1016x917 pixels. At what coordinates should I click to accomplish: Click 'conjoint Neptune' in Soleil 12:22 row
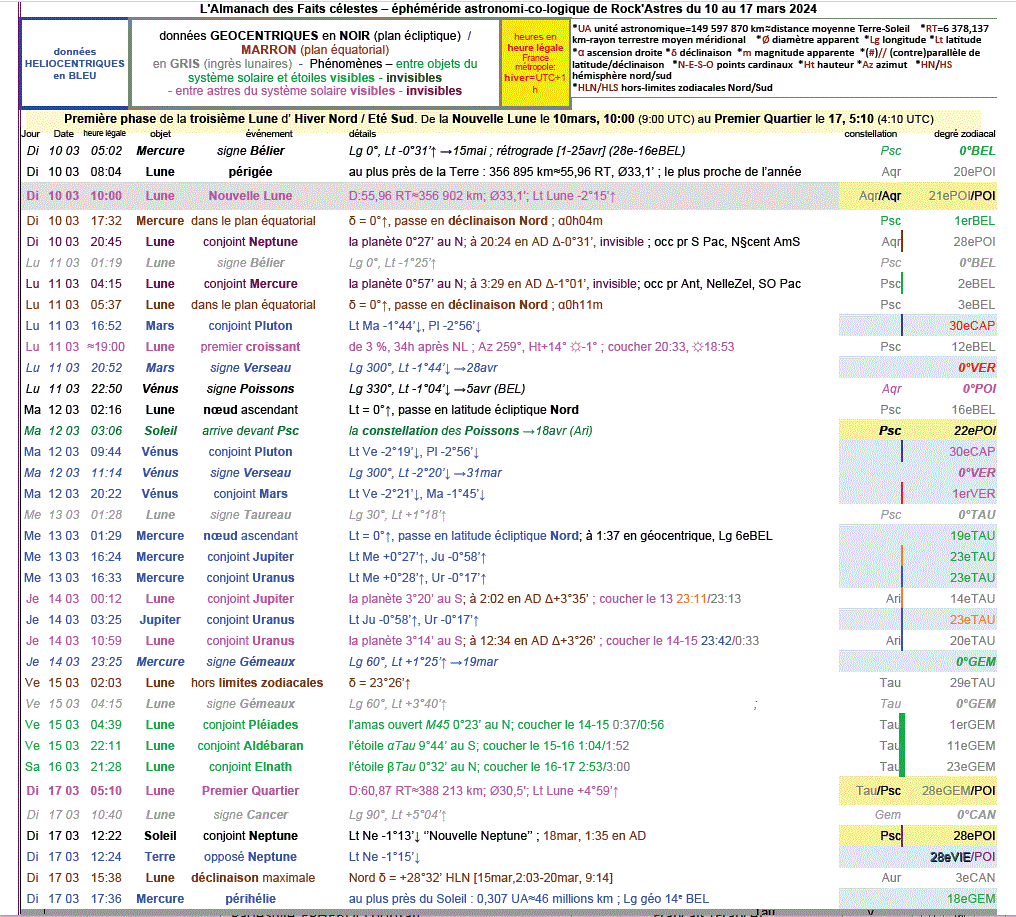250,836
